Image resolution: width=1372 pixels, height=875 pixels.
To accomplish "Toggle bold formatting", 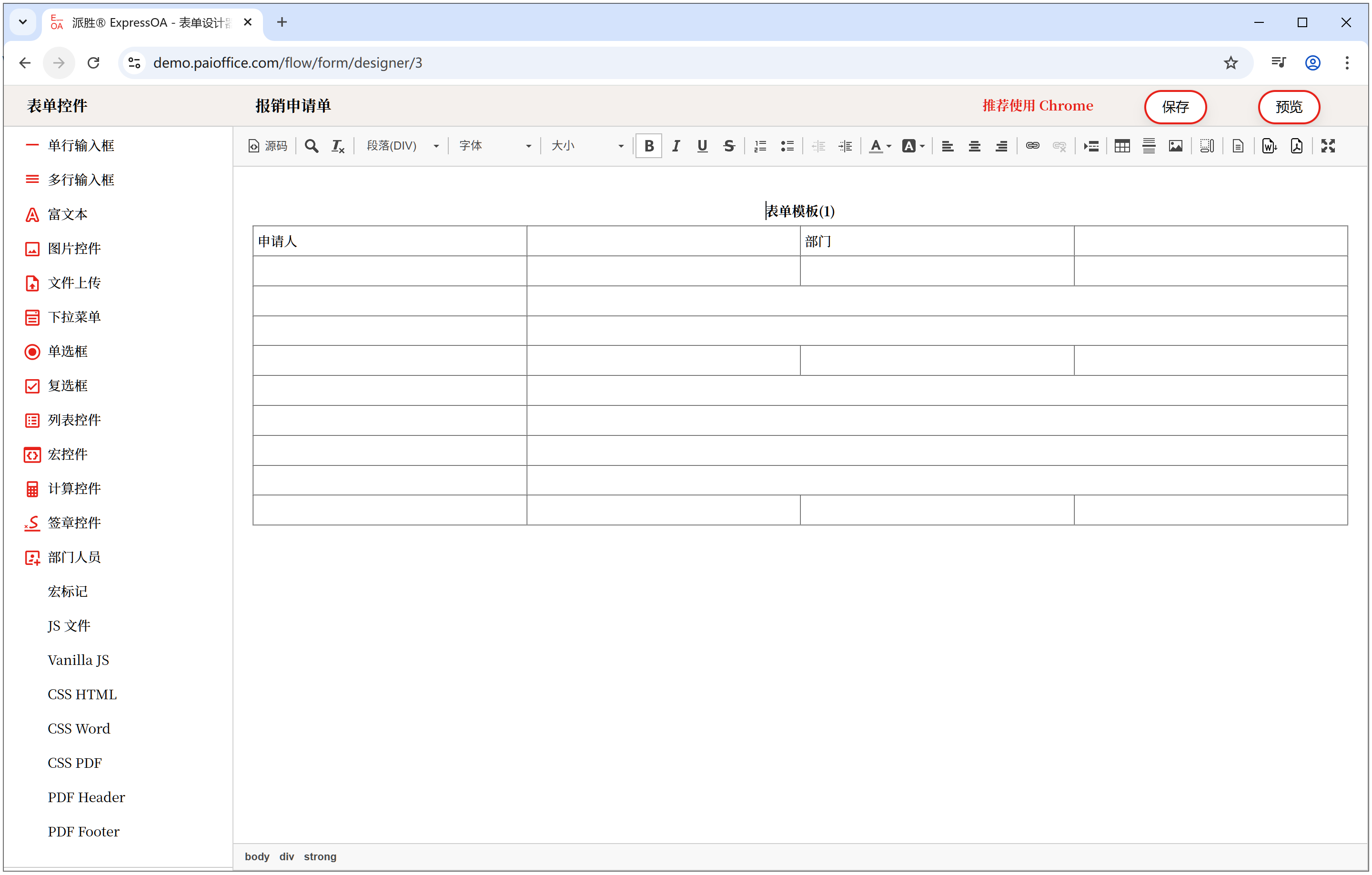I will coord(648,146).
